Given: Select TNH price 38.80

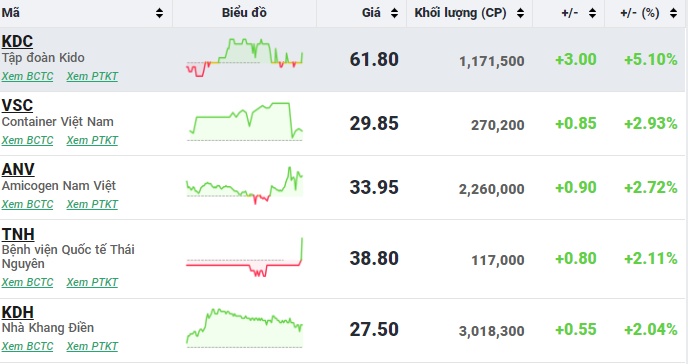Looking at the screenshot, I should click(374, 258).
